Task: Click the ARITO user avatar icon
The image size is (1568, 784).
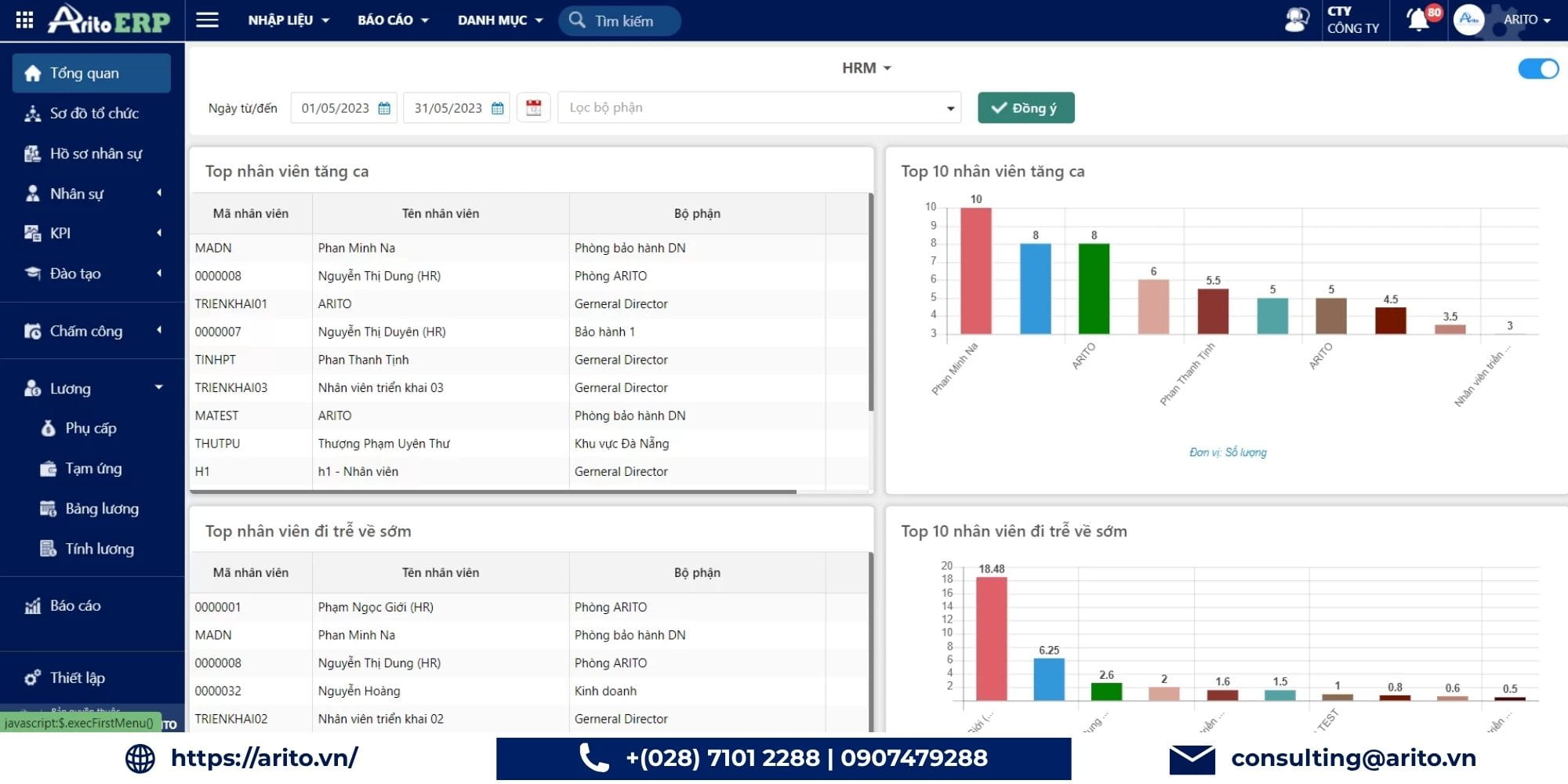Action: pos(1468,20)
